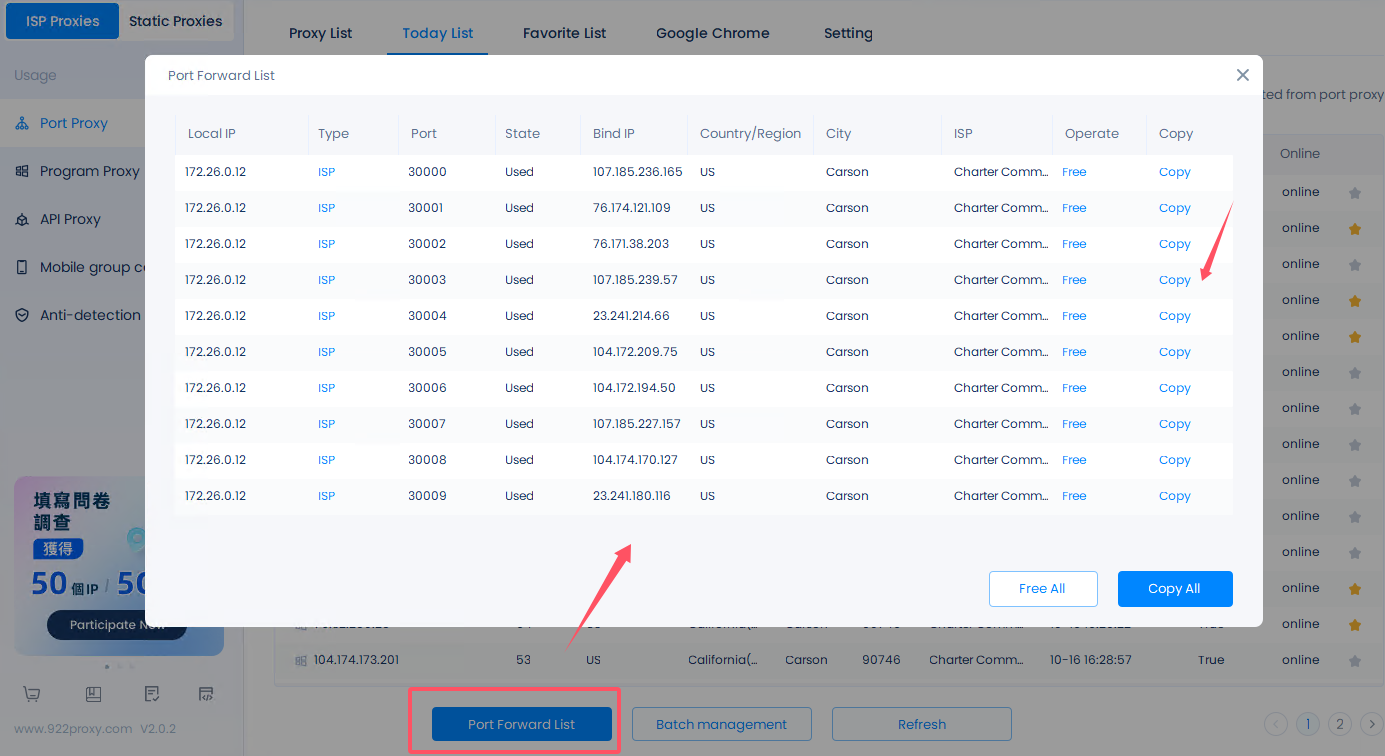1385x756 pixels.
Task: Click the IP 104.174.173.201 in background table
Action: [356, 660]
